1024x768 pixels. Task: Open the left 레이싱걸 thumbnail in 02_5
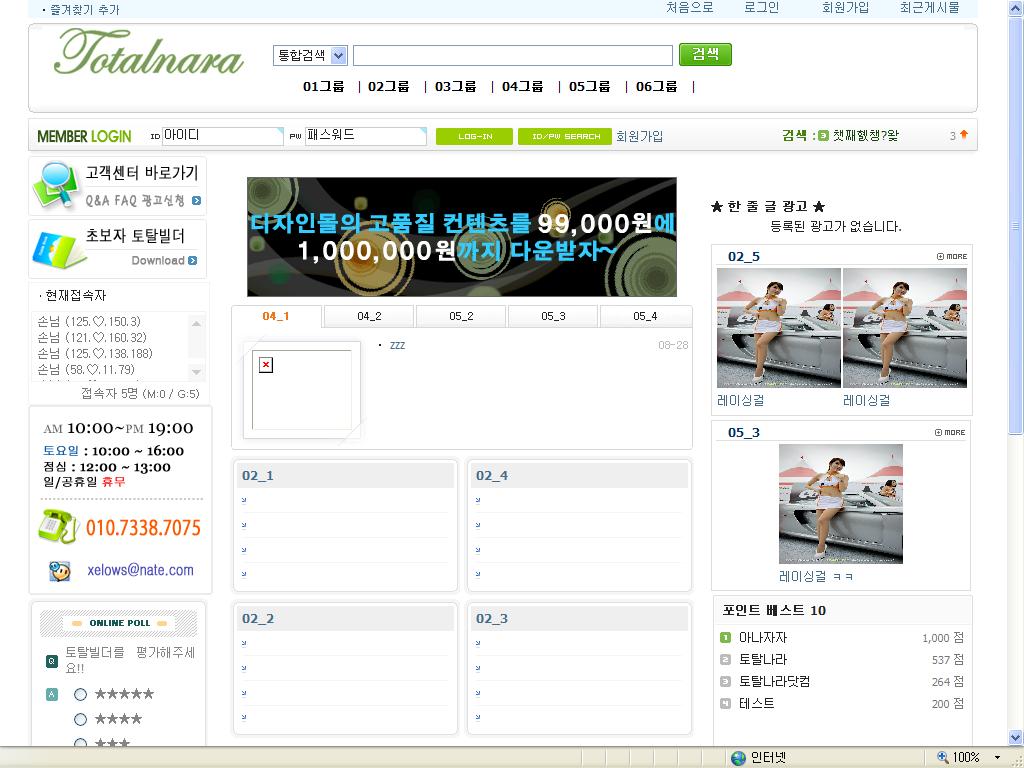click(x=779, y=328)
